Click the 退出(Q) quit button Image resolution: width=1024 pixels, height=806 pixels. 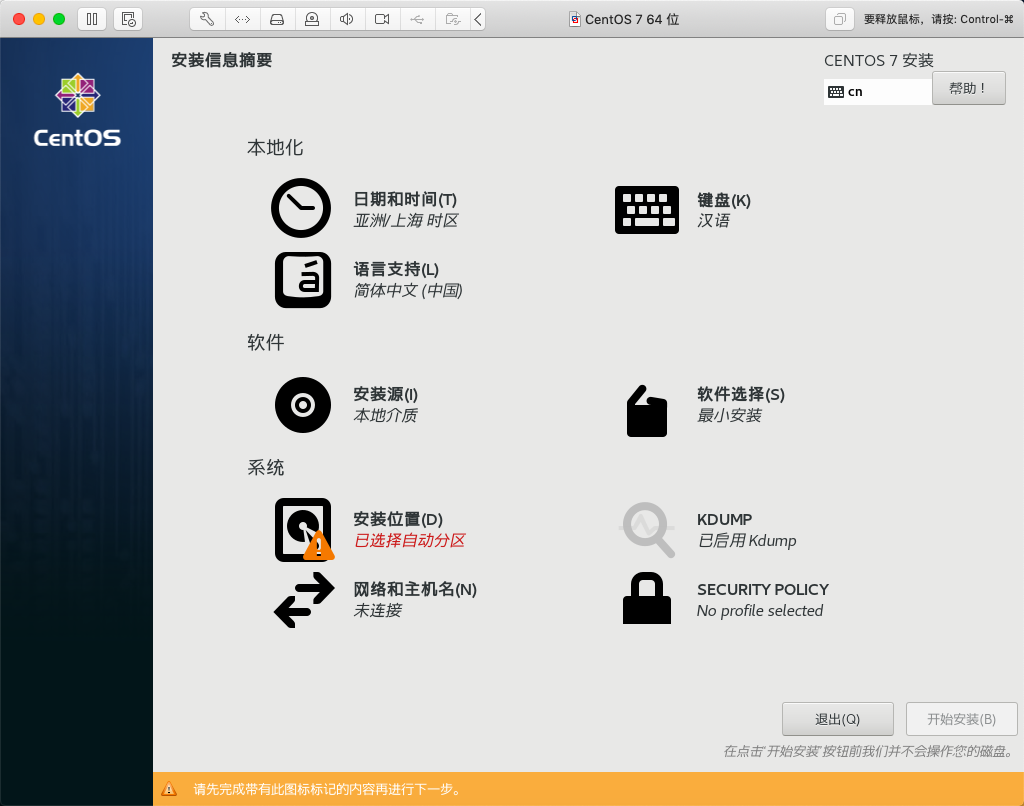point(838,719)
